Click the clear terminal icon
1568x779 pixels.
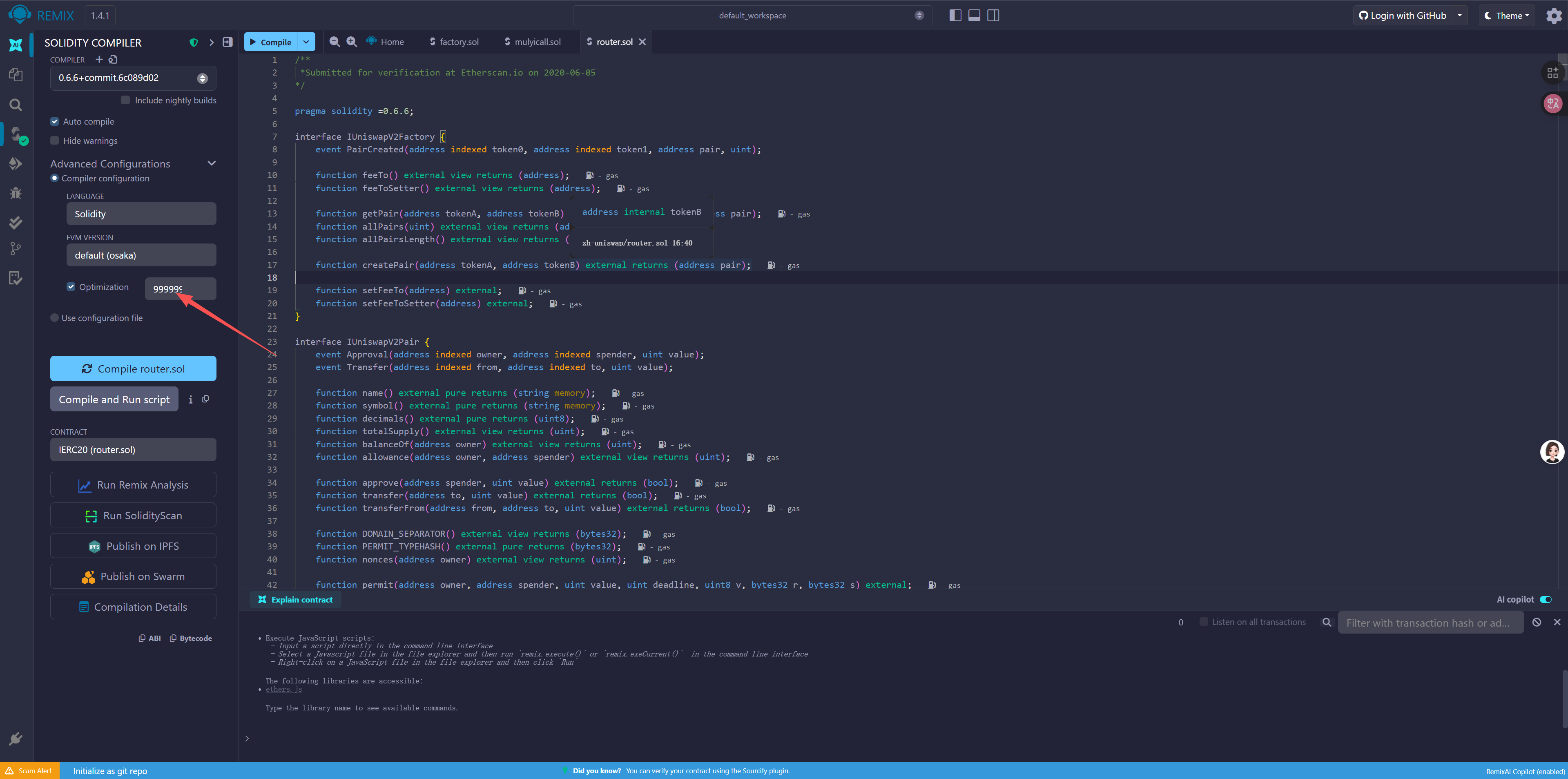click(1537, 622)
